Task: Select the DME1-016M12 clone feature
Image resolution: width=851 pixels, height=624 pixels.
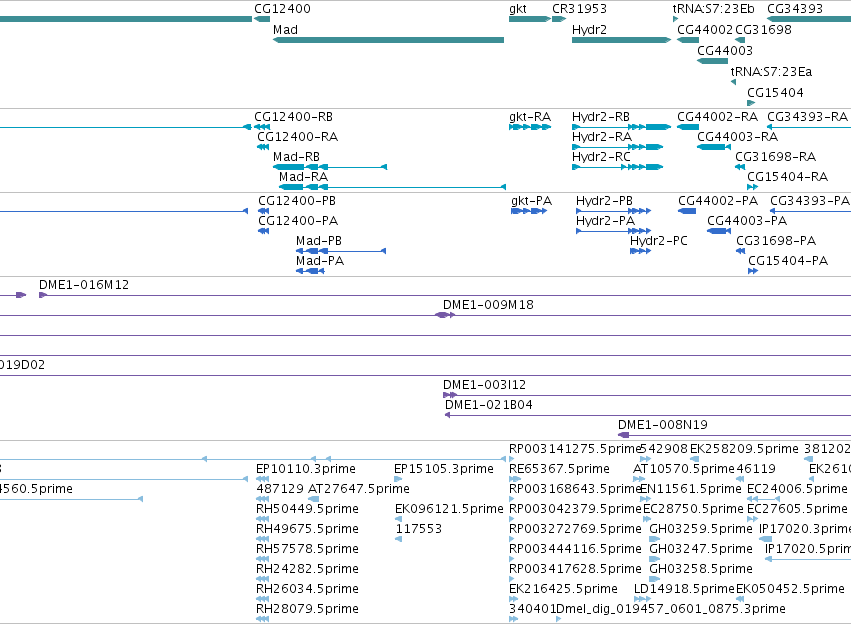Action: tap(445, 295)
